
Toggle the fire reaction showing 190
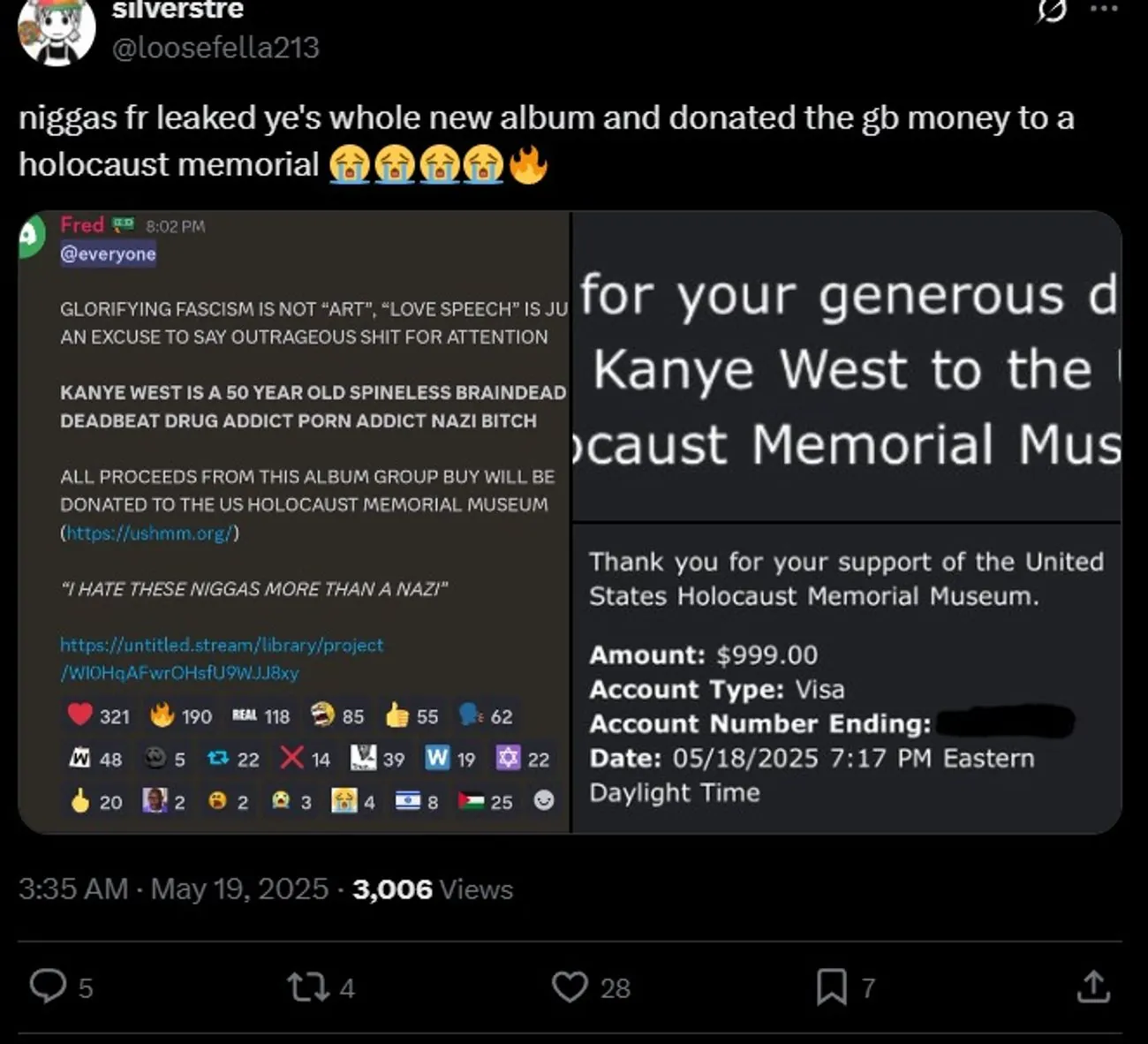(x=181, y=715)
